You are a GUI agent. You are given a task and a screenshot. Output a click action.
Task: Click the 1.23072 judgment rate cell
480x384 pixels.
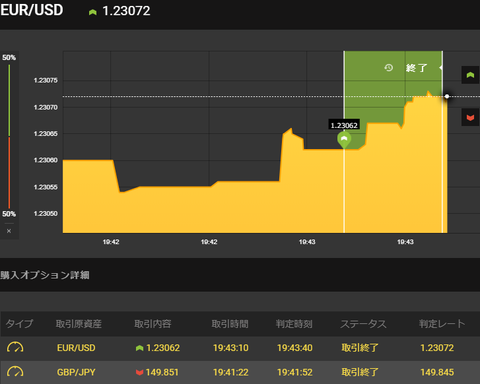pyautogui.click(x=437, y=348)
